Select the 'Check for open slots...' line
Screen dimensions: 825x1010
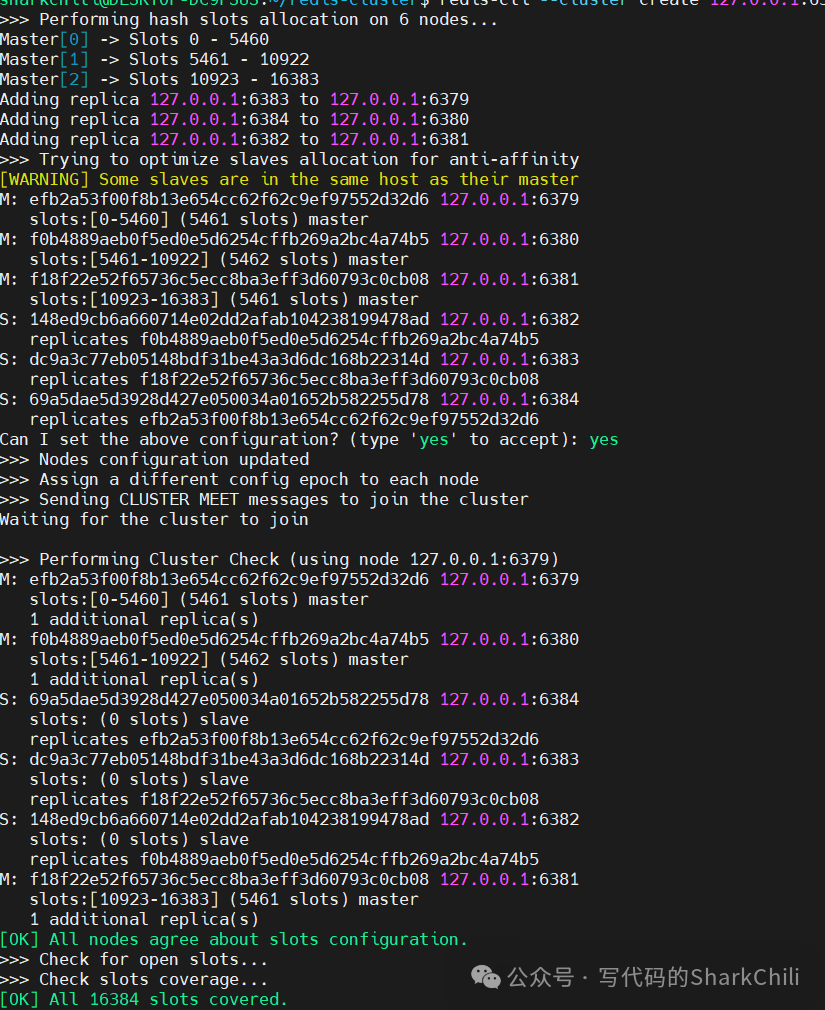point(134,959)
